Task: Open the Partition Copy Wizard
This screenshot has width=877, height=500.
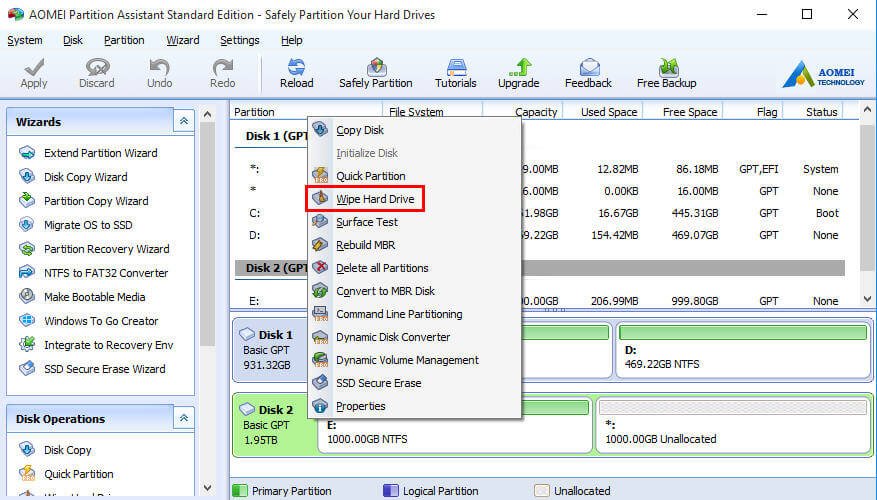Action: [96, 201]
